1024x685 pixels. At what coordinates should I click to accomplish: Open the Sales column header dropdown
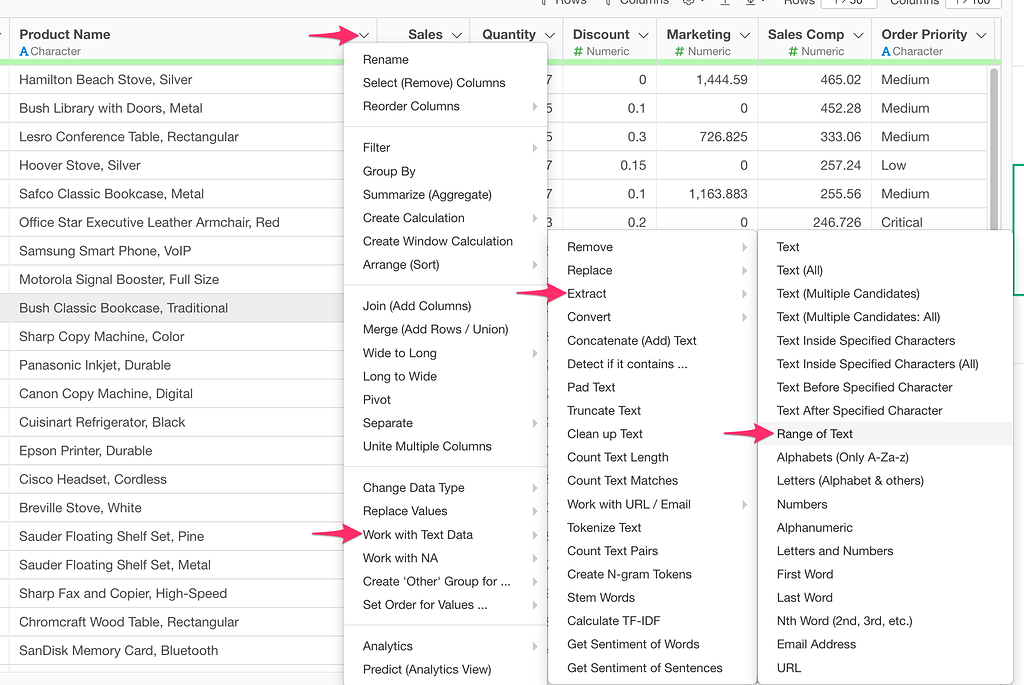coord(459,33)
